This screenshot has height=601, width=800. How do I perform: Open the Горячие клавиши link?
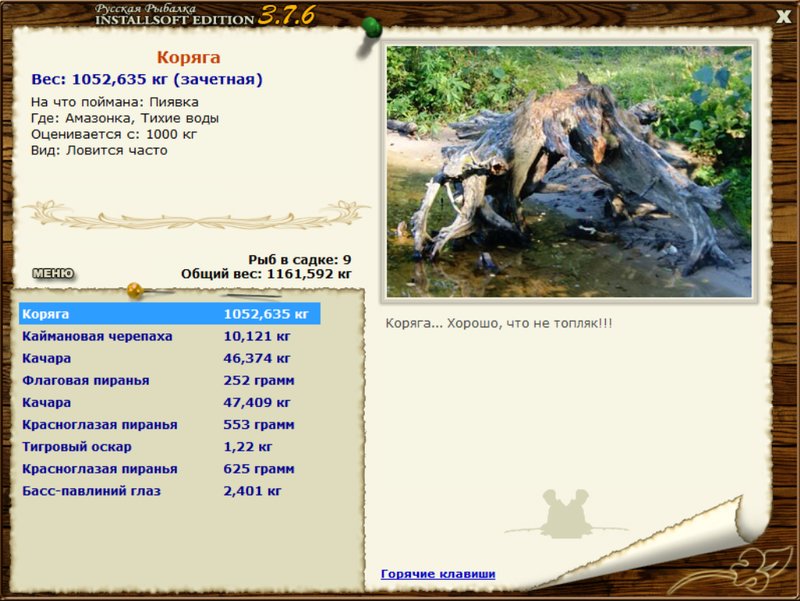click(438, 574)
